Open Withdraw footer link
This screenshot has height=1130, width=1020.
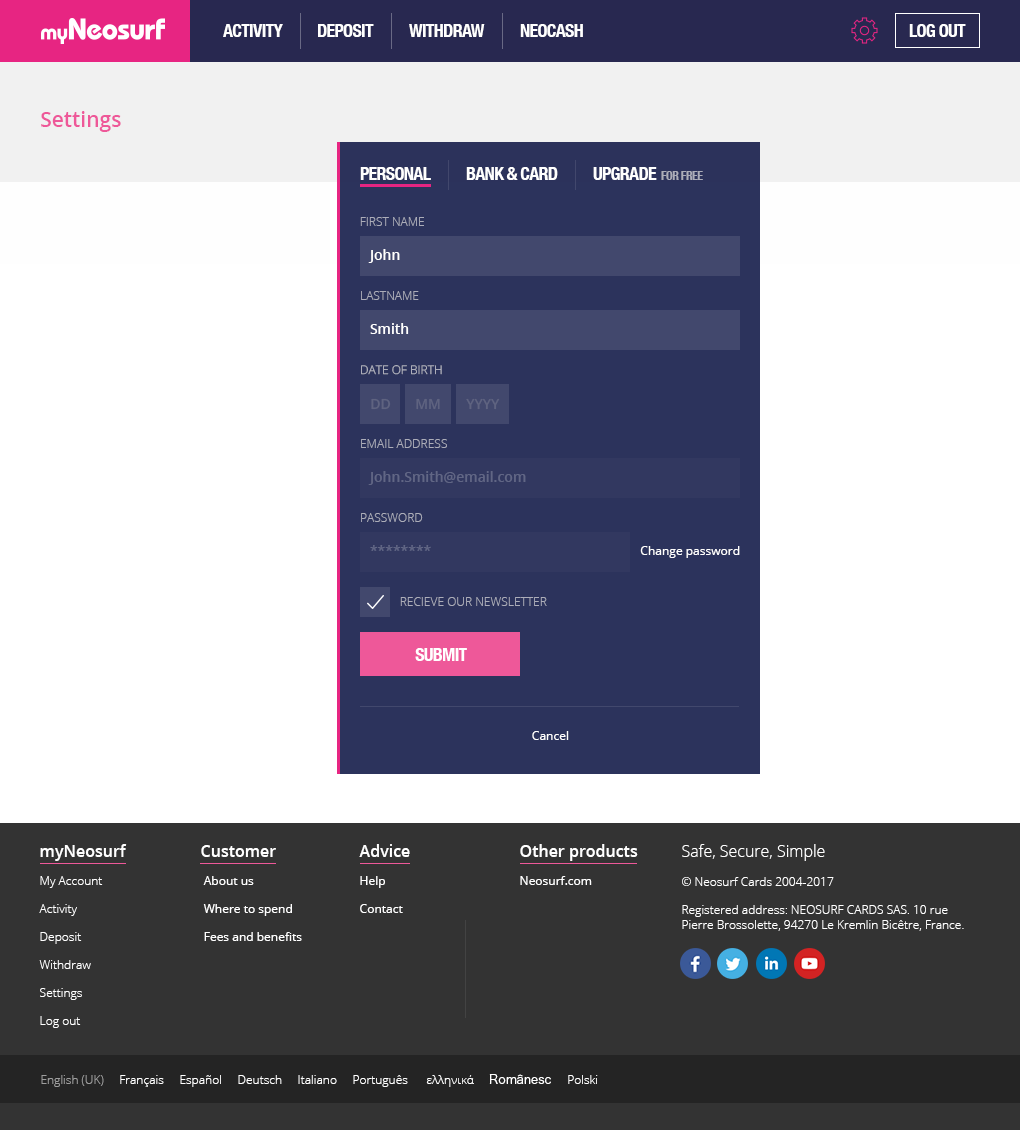(x=65, y=965)
